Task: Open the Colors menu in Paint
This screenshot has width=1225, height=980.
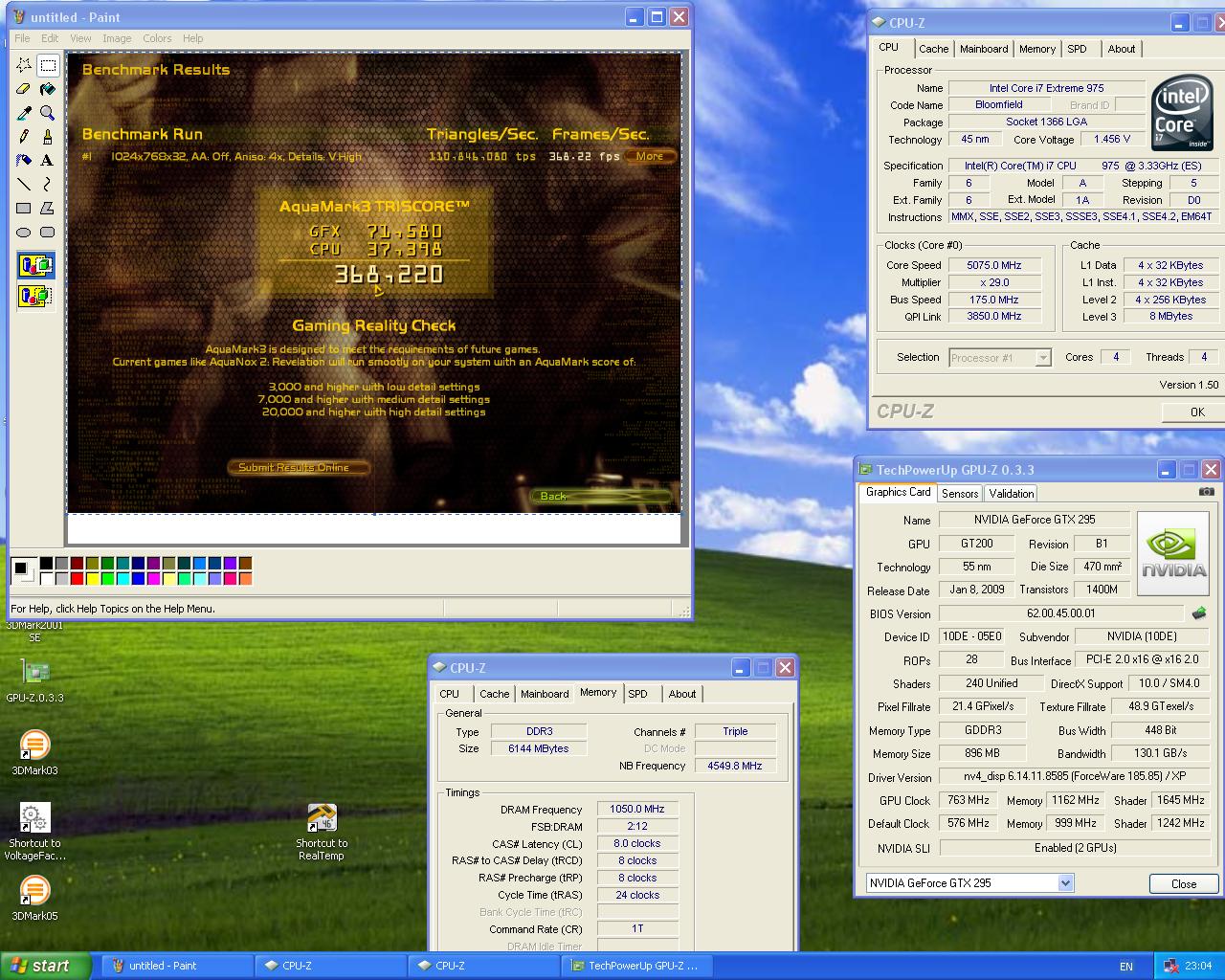Action: point(157,38)
